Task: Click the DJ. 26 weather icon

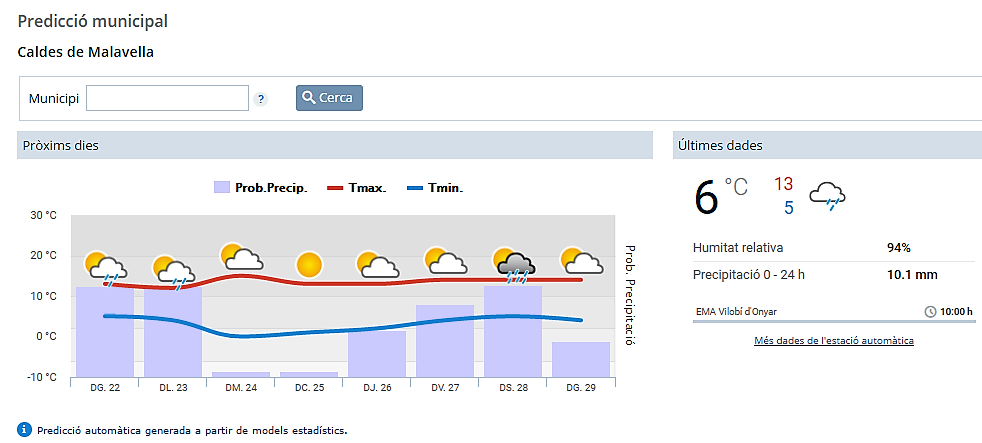Action: pyautogui.click(x=377, y=266)
